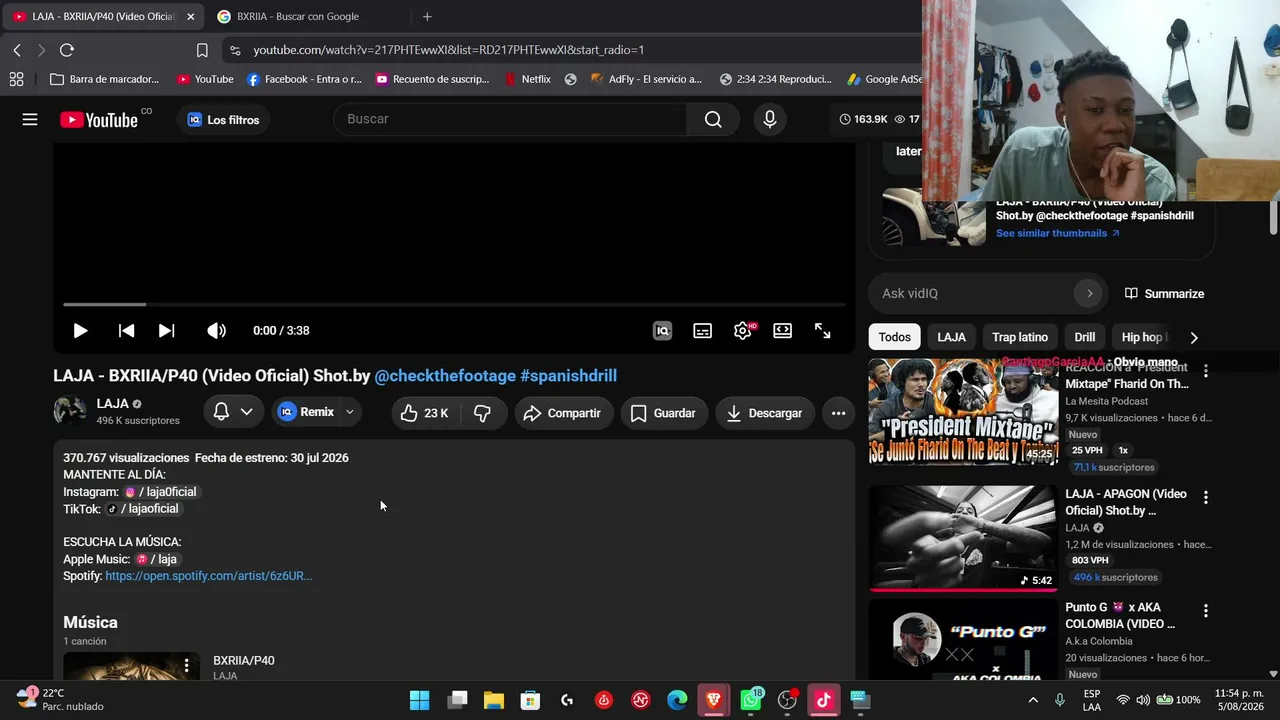Expand the Remix dropdown arrow

click(x=350, y=412)
